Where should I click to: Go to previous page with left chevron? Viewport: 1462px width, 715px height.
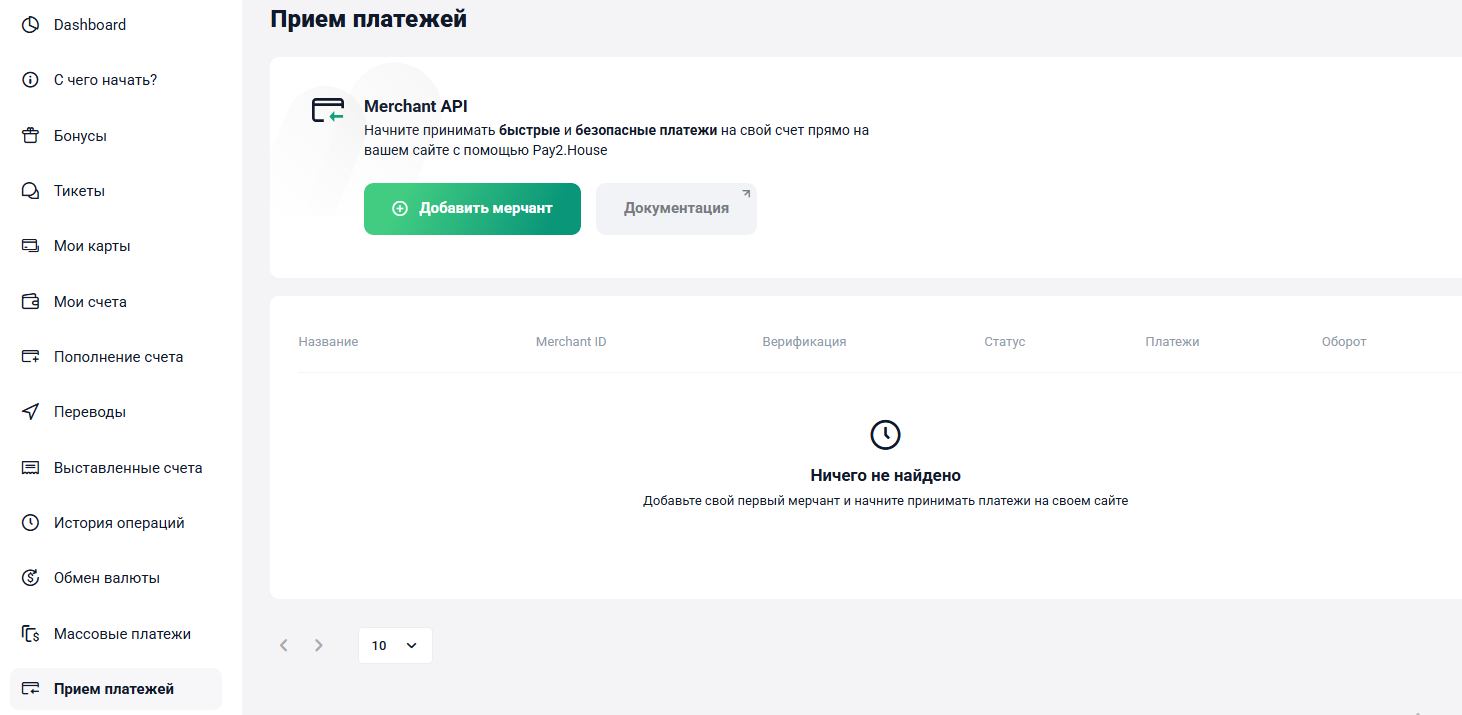[284, 646]
